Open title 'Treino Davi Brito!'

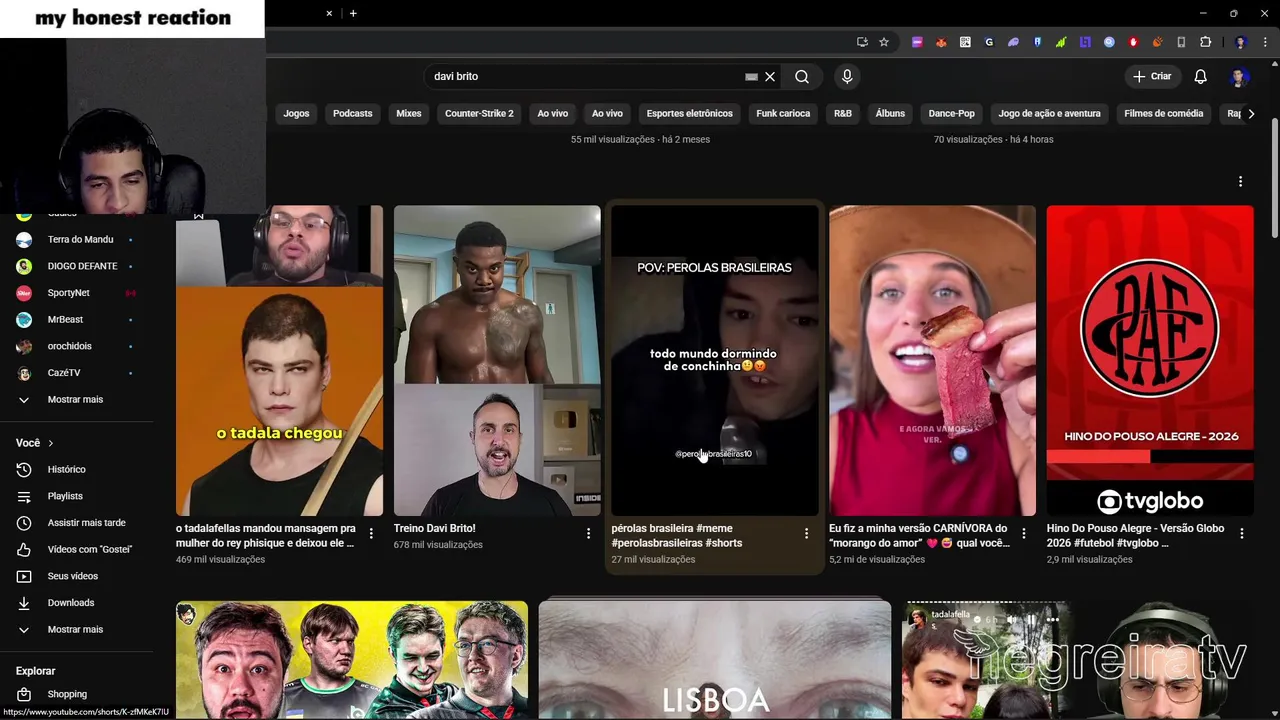point(435,528)
